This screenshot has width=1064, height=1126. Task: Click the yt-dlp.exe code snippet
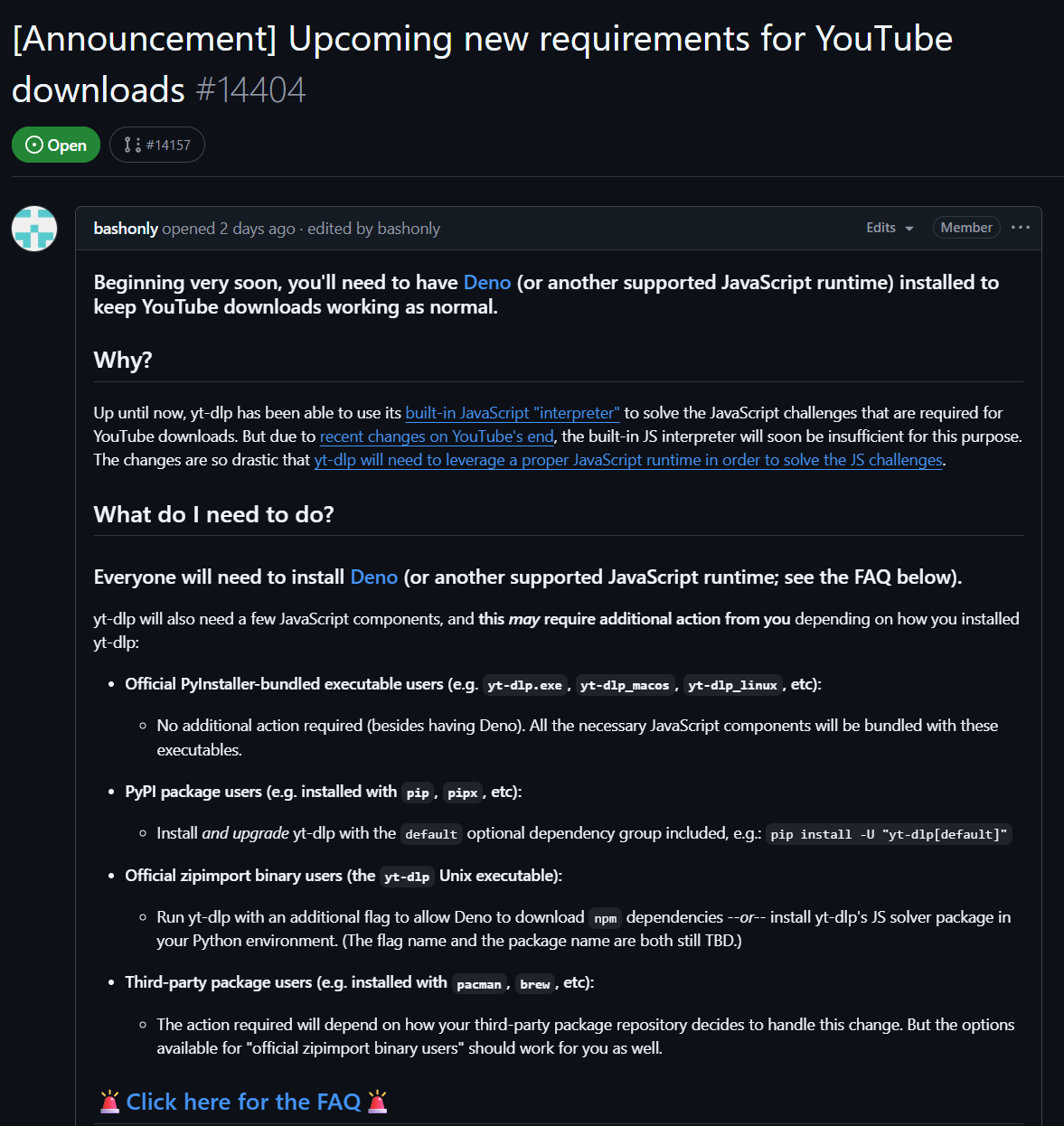[x=524, y=685]
